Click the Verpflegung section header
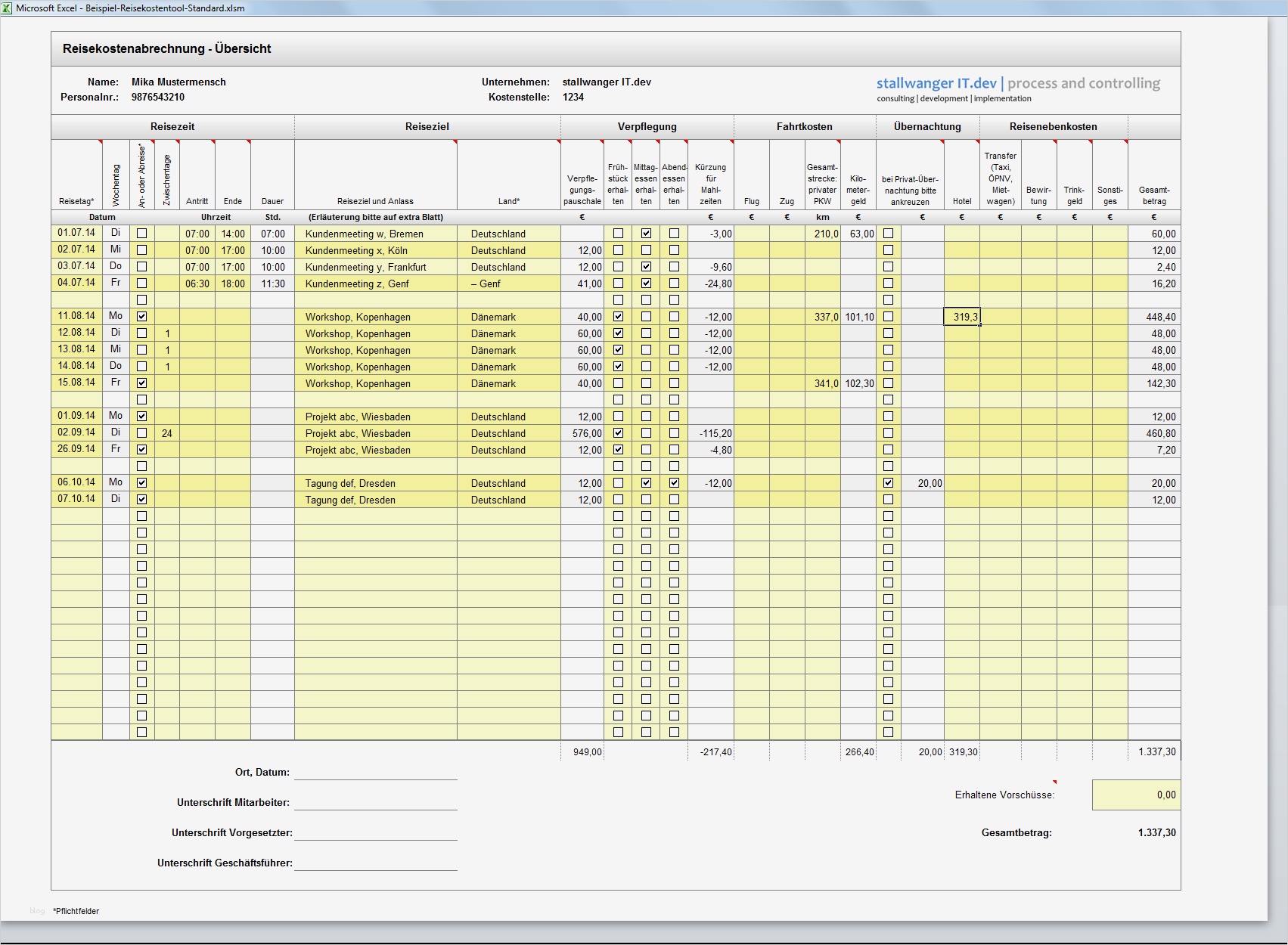The image size is (1288, 945). pyautogui.click(x=647, y=126)
